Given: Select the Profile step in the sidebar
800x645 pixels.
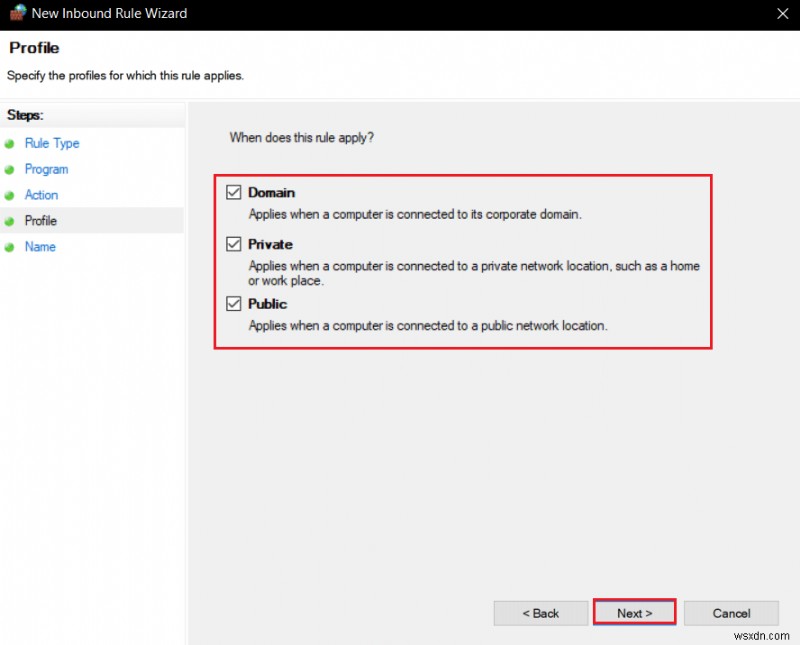Looking at the screenshot, I should click(x=41, y=221).
